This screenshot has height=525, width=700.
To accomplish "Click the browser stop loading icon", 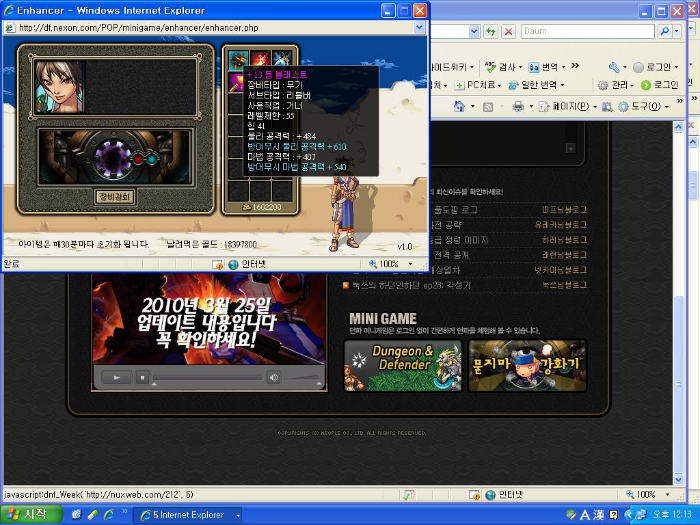I will 508,31.
